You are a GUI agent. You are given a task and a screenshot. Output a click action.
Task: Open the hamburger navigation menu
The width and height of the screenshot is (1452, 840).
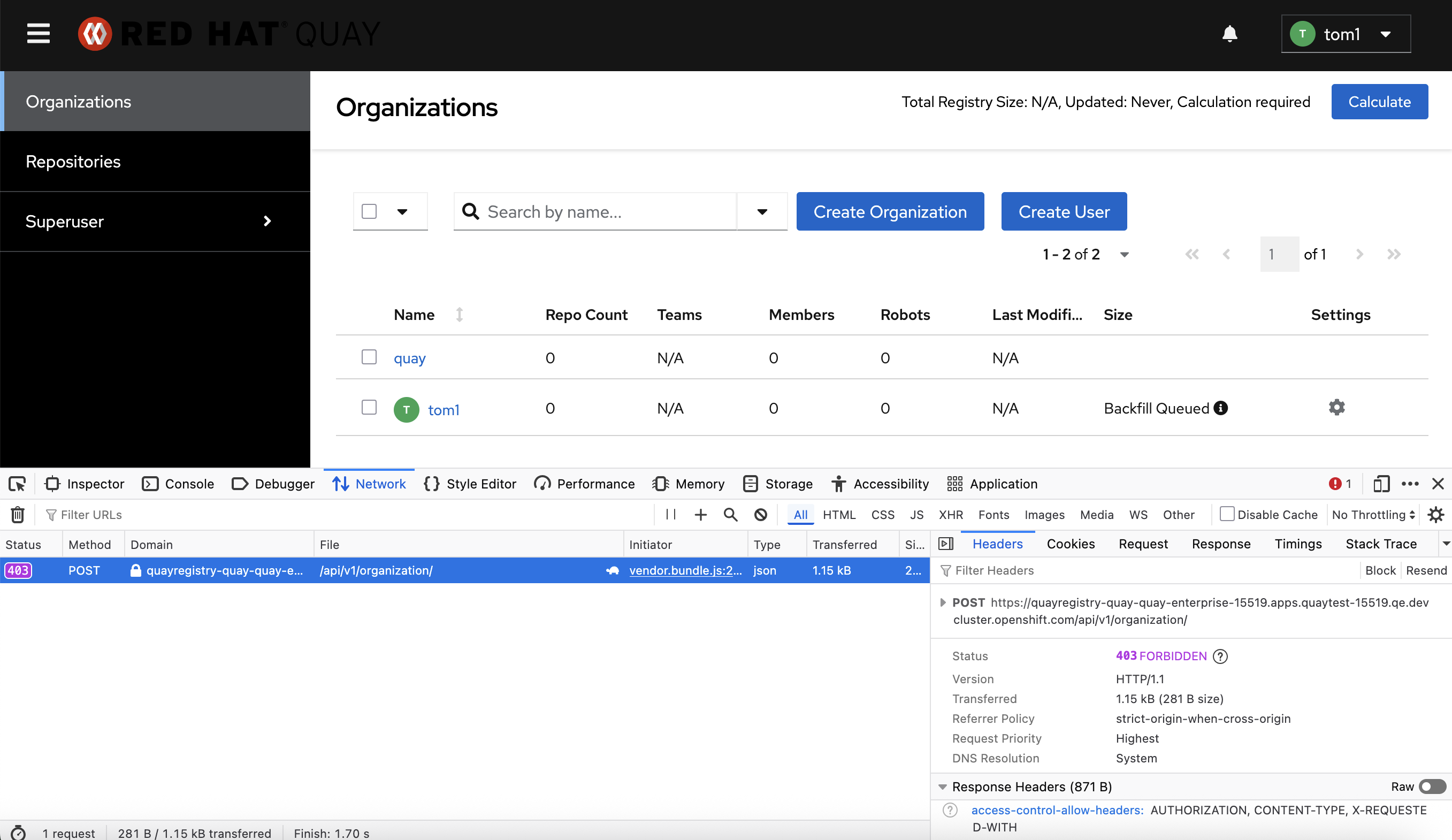[x=38, y=33]
